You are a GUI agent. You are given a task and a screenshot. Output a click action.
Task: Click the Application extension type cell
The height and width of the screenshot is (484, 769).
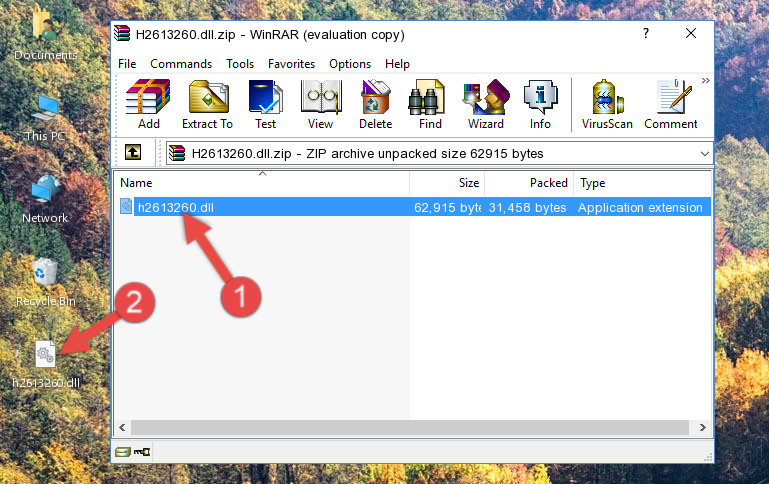click(640, 207)
